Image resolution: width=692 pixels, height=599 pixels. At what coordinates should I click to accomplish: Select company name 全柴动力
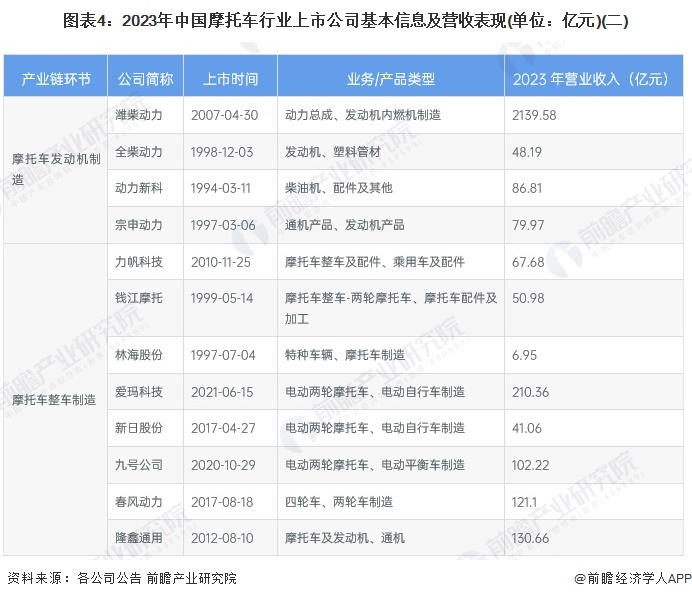click(139, 152)
